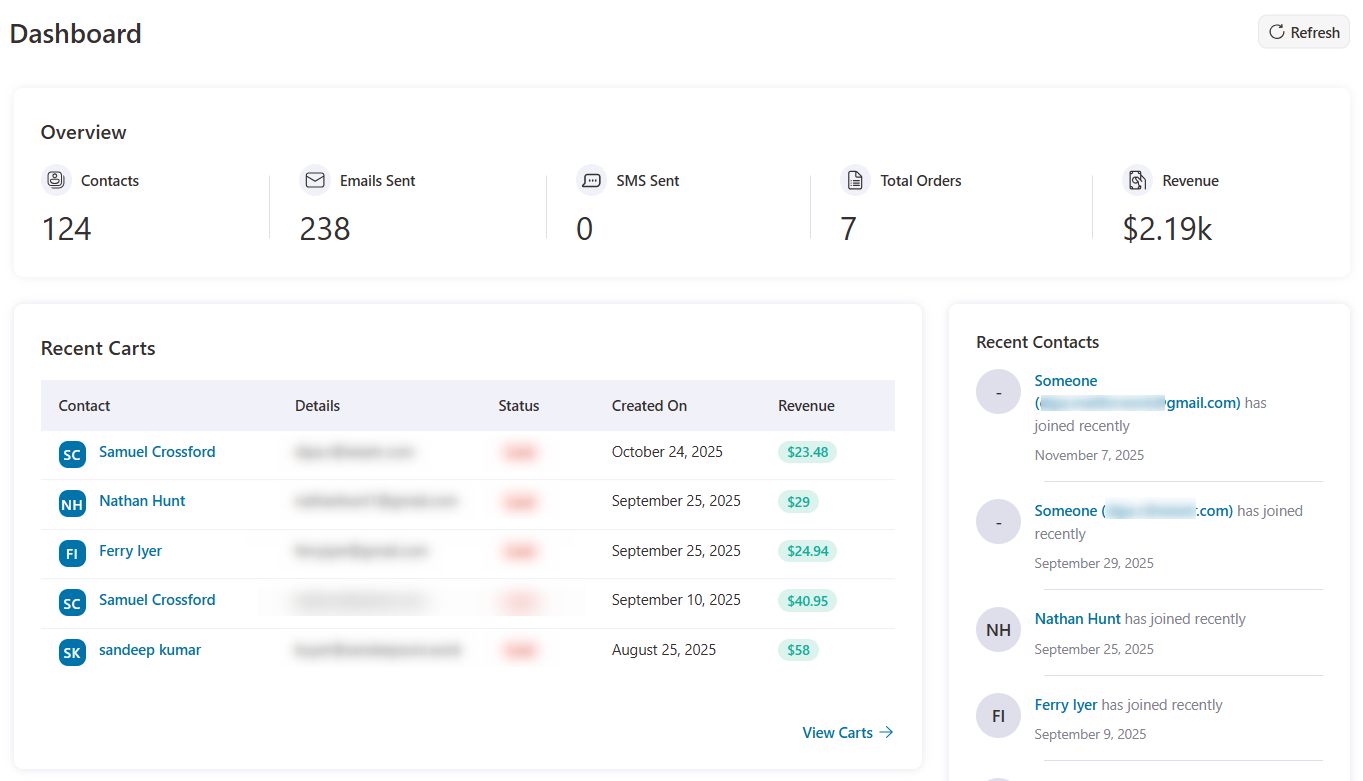Click Nathan Hunt's NH avatar in Recent Carts
Image resolution: width=1363 pixels, height=781 pixels.
coord(71,503)
